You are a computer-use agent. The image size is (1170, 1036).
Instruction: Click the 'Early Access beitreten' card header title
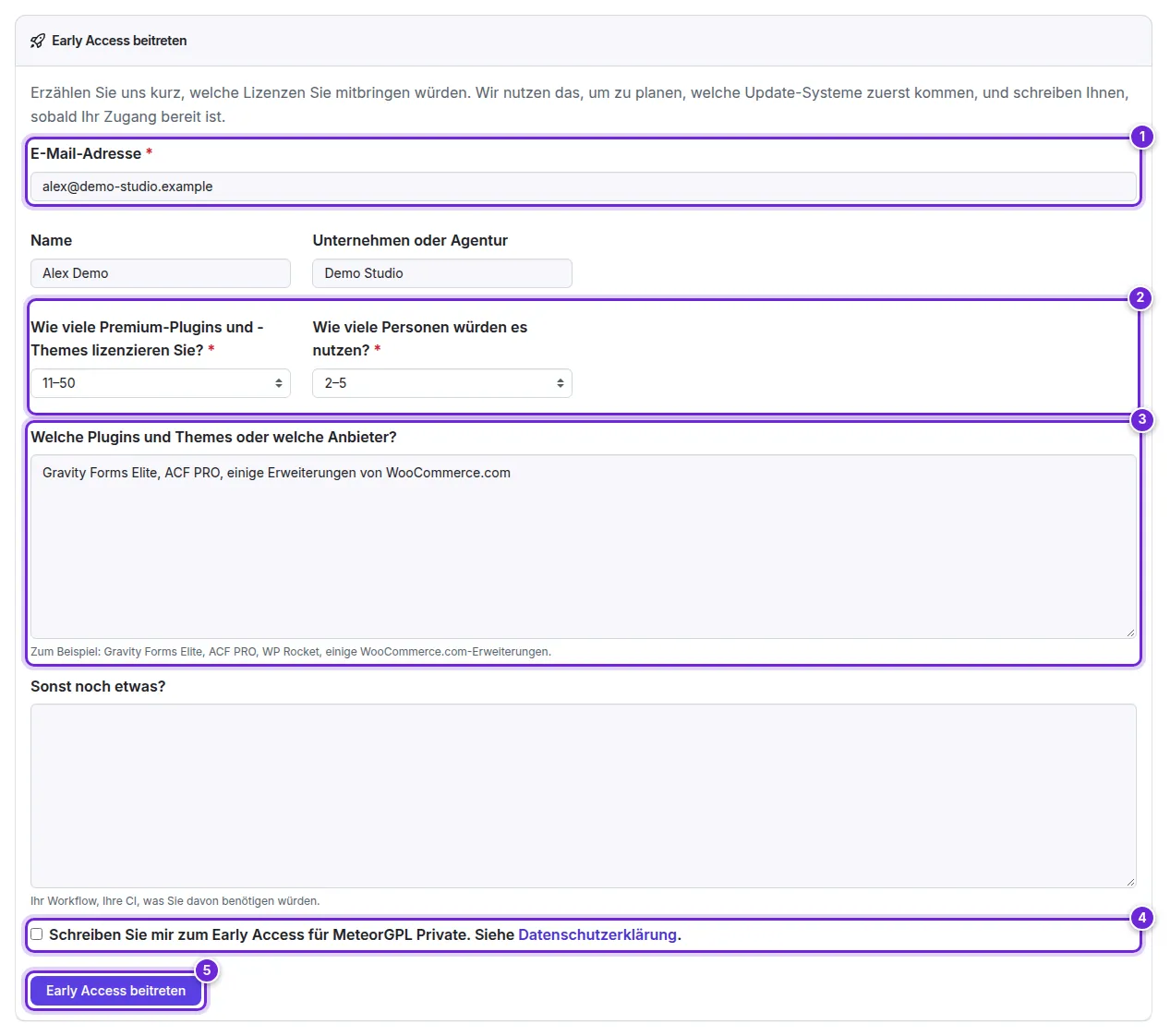point(119,41)
